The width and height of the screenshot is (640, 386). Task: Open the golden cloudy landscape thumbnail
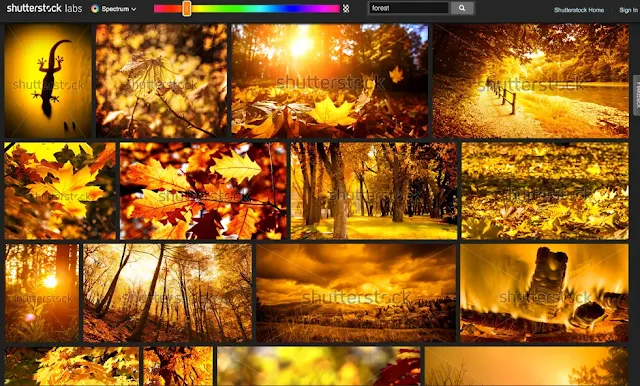(356, 293)
